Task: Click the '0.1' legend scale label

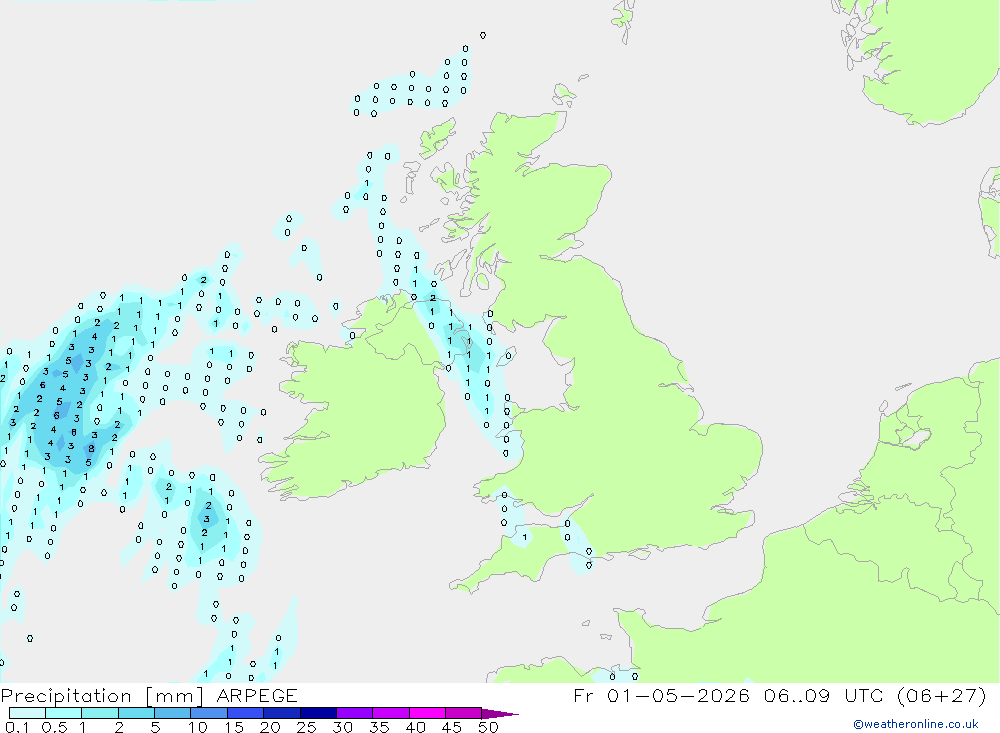Action: click(16, 727)
